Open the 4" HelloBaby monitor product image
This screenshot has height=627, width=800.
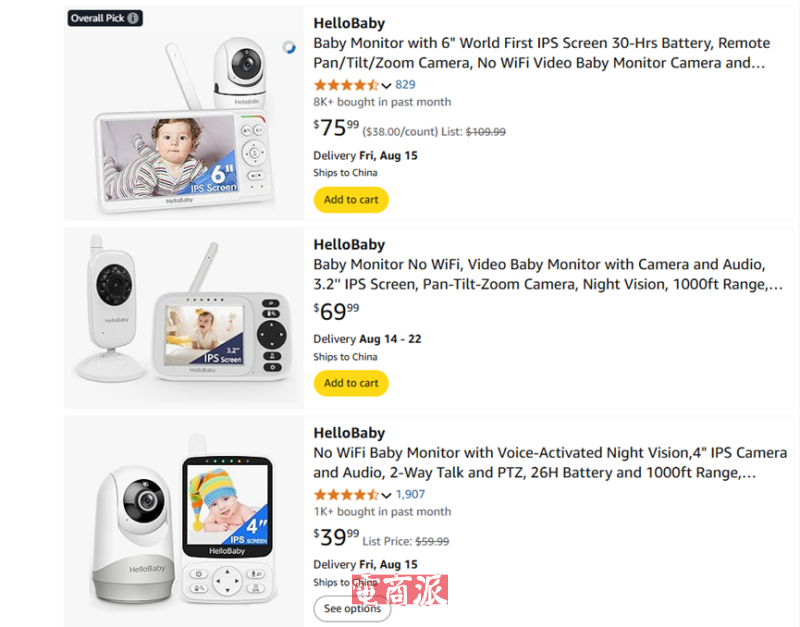(x=184, y=522)
